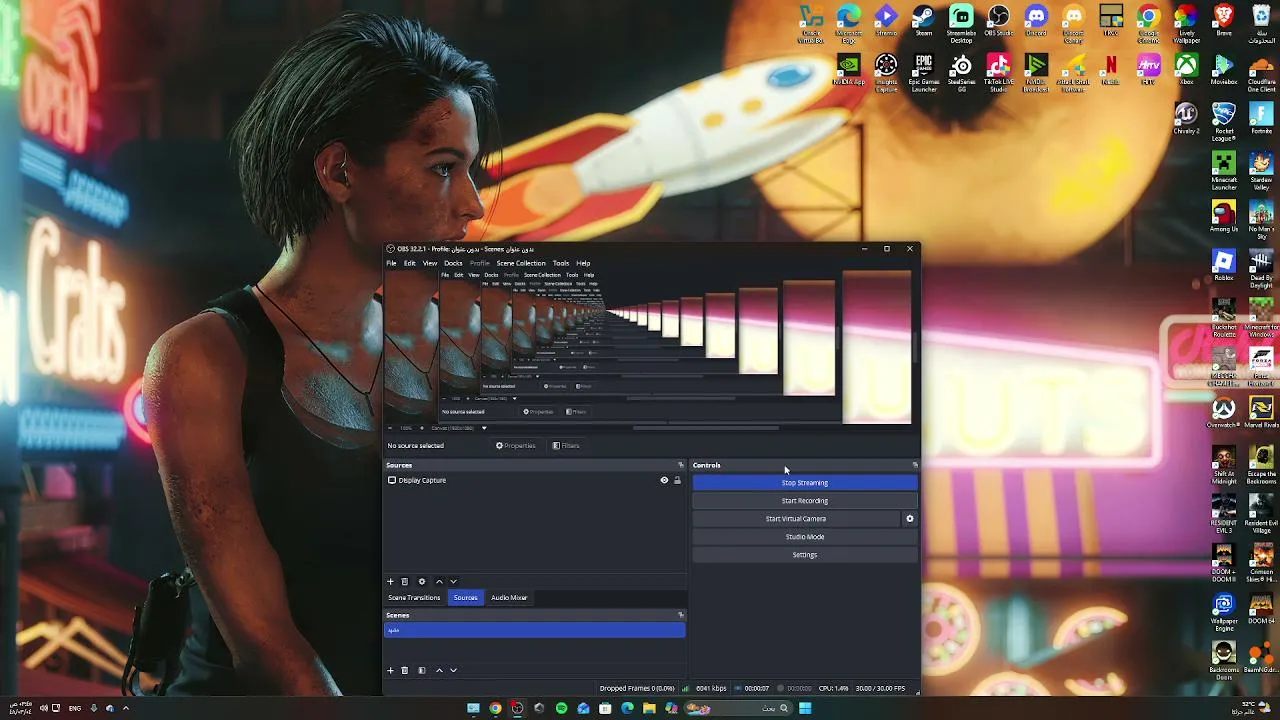Open scene filters icon in Scenes toolbar
The height and width of the screenshot is (720, 1280).
coord(422,671)
